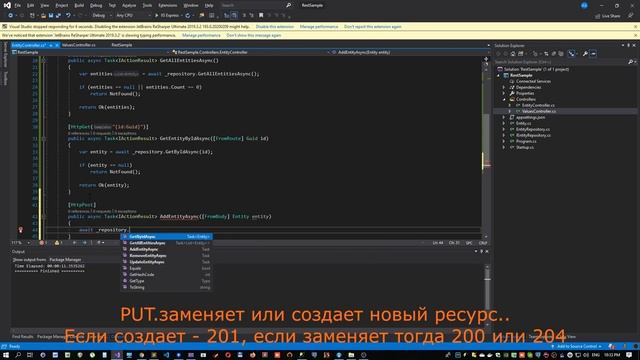Click the taskbar search icon
Image resolution: width=640 pixels, height=360 pixels.
click(18, 355)
